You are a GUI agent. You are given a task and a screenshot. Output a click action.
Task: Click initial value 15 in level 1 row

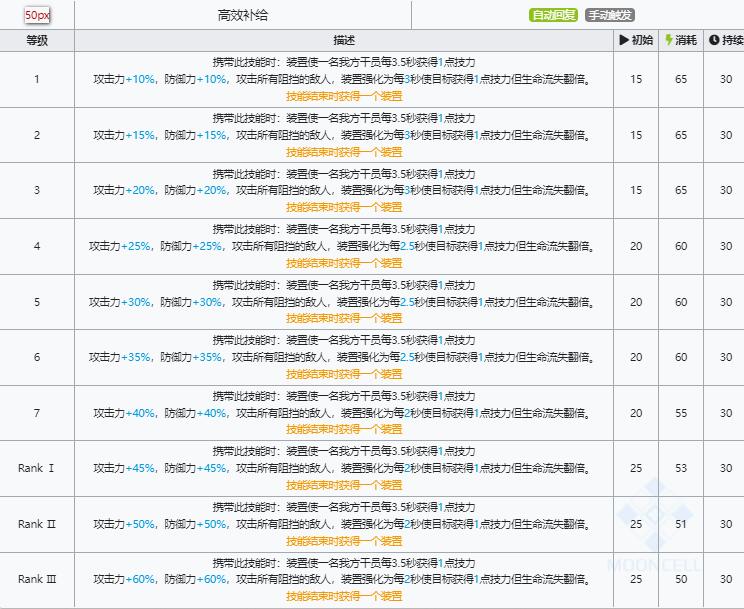coord(636,79)
